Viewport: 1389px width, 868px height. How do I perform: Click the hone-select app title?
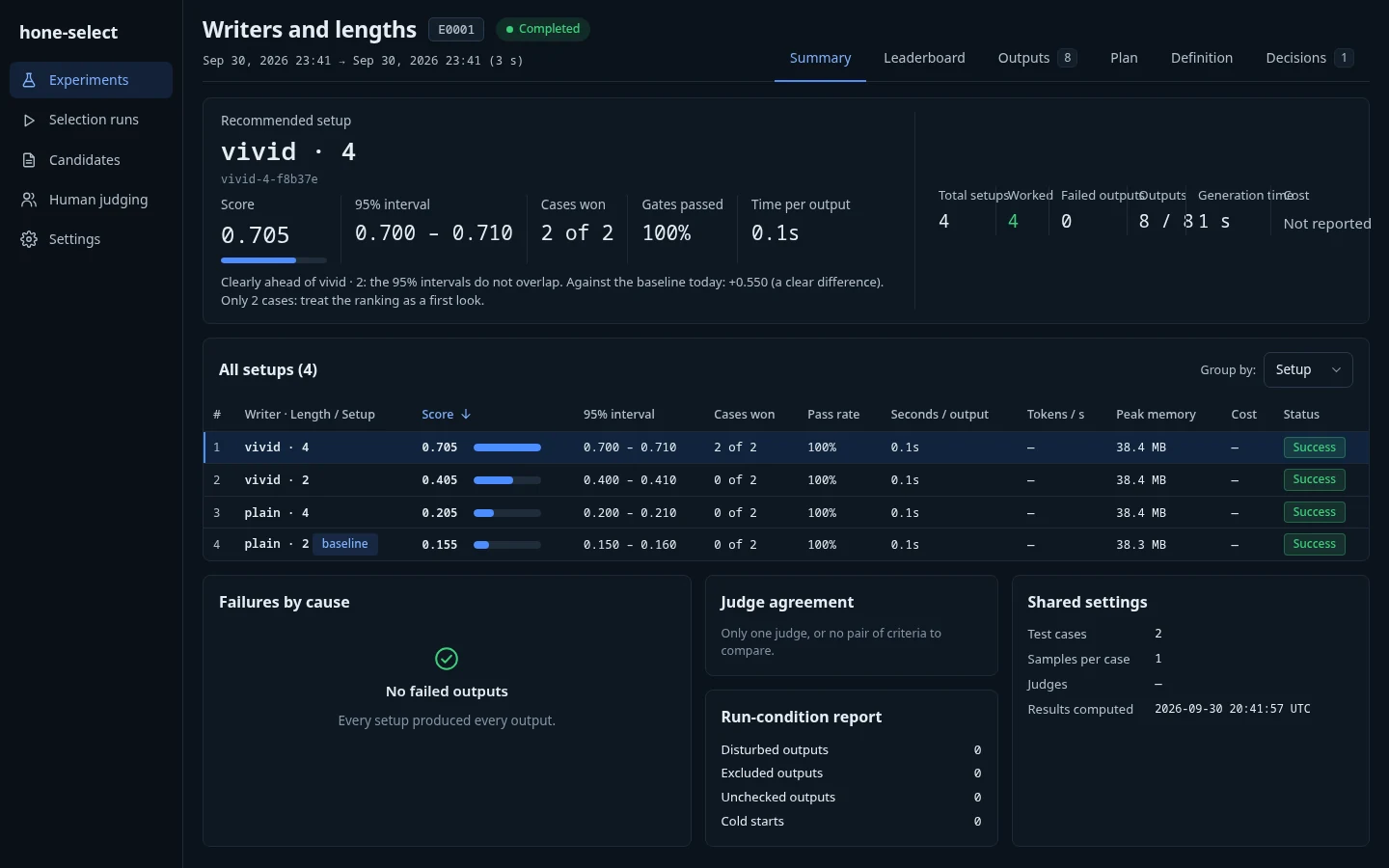point(68,32)
